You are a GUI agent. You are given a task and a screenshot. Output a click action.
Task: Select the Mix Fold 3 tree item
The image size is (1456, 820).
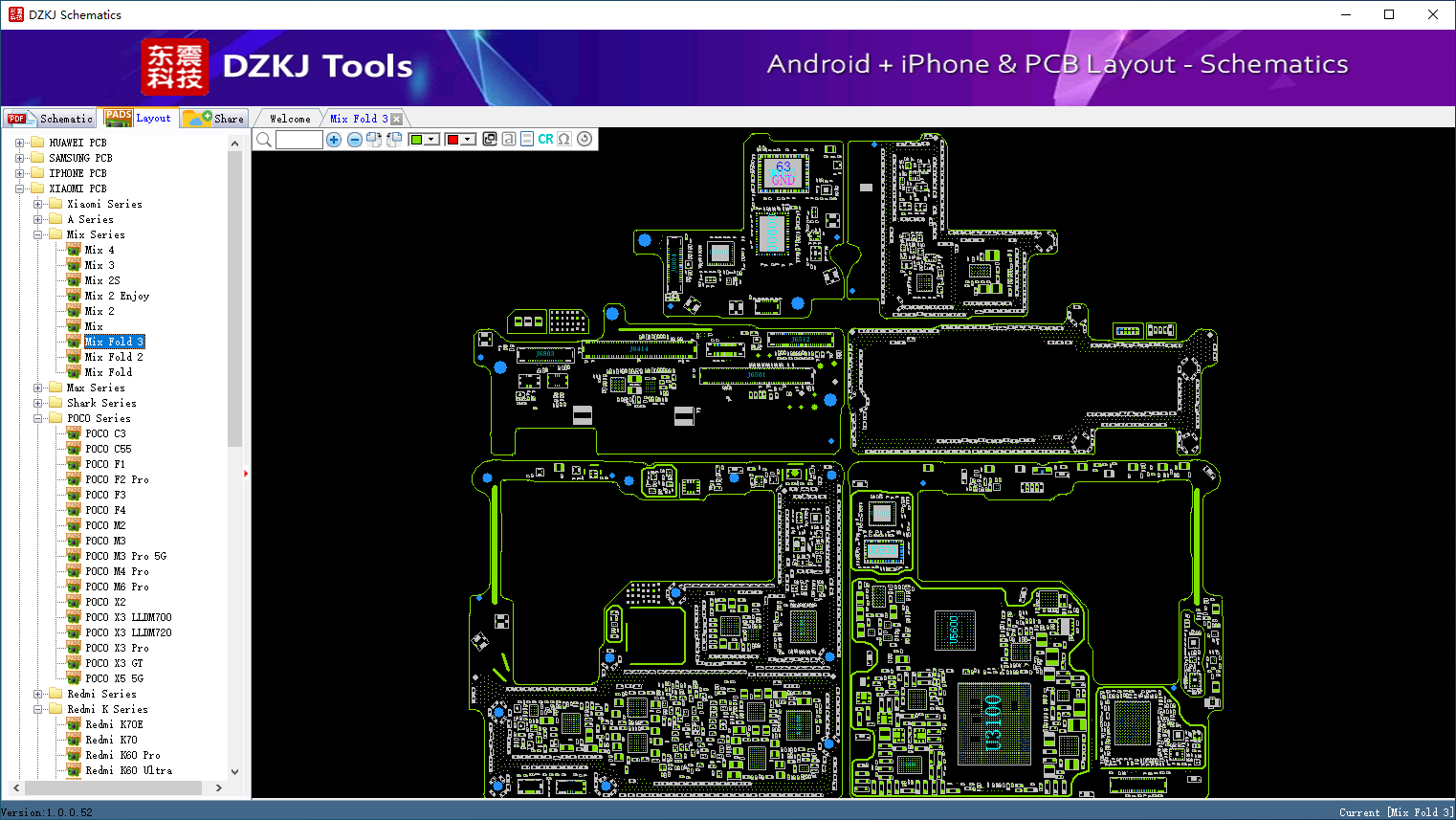pos(114,342)
